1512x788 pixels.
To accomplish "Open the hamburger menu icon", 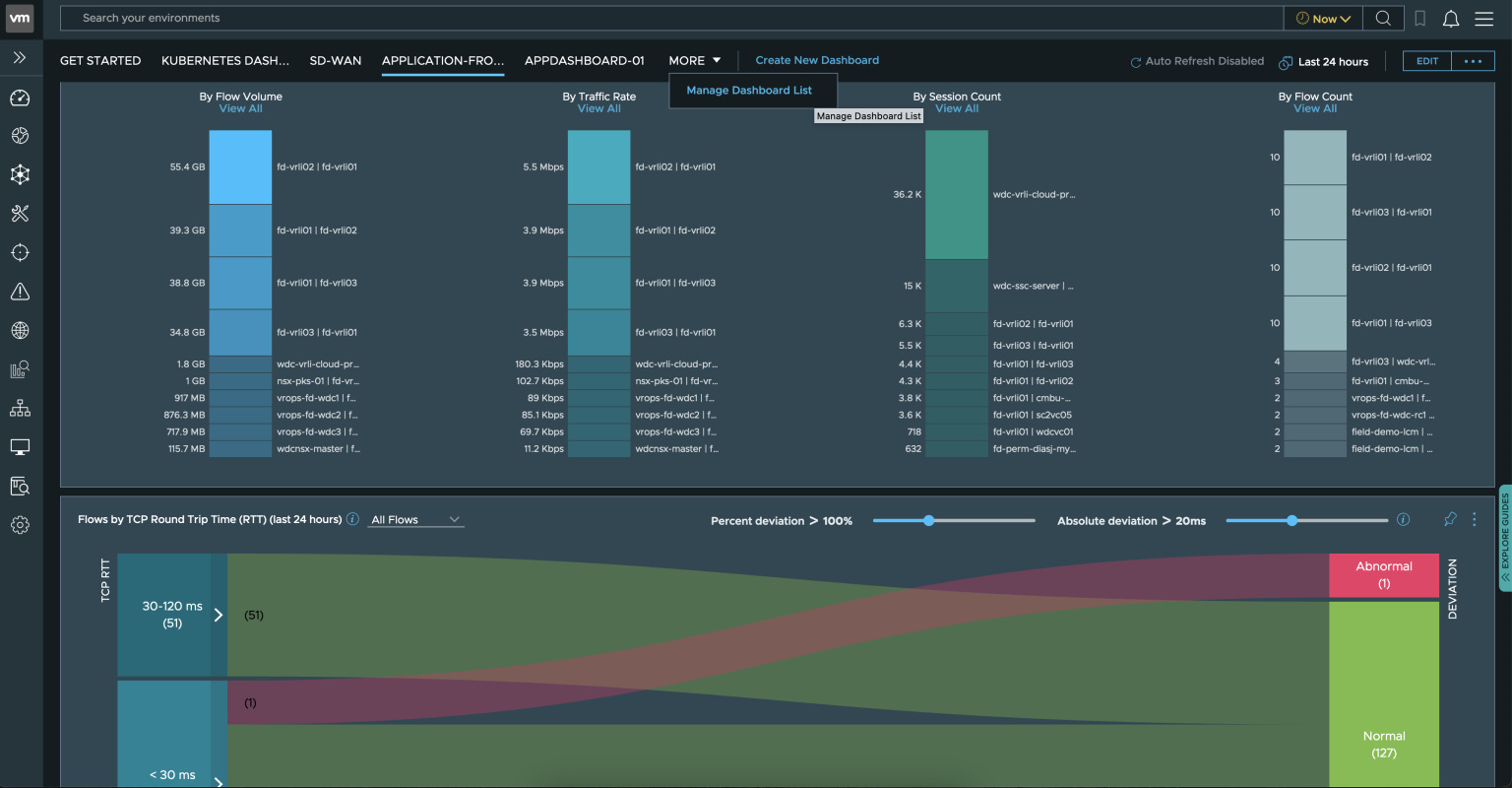I will pyautogui.click(x=1483, y=19).
